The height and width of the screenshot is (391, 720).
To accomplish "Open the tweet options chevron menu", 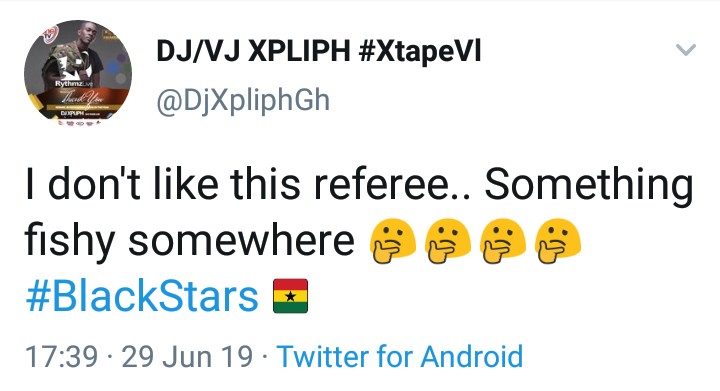I will tap(686, 50).
